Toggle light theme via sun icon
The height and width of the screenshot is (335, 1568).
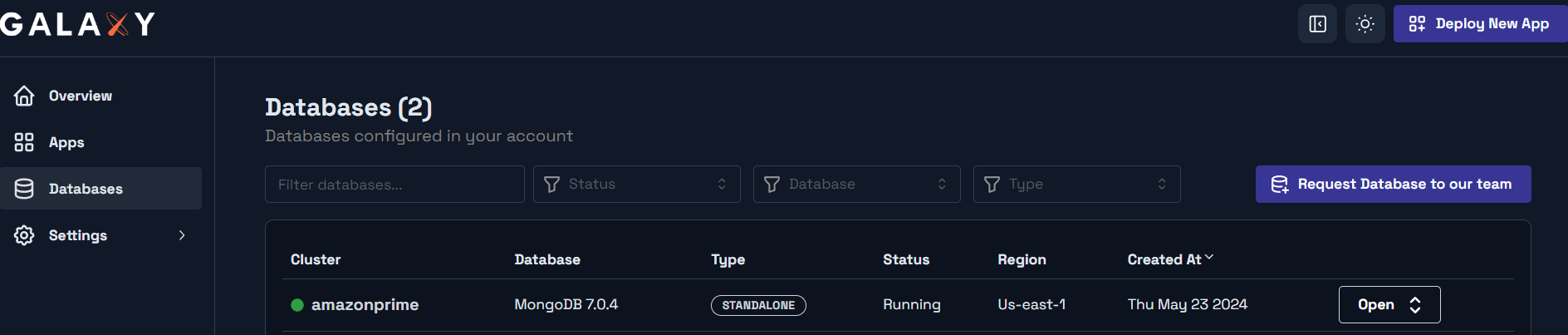(x=1365, y=24)
